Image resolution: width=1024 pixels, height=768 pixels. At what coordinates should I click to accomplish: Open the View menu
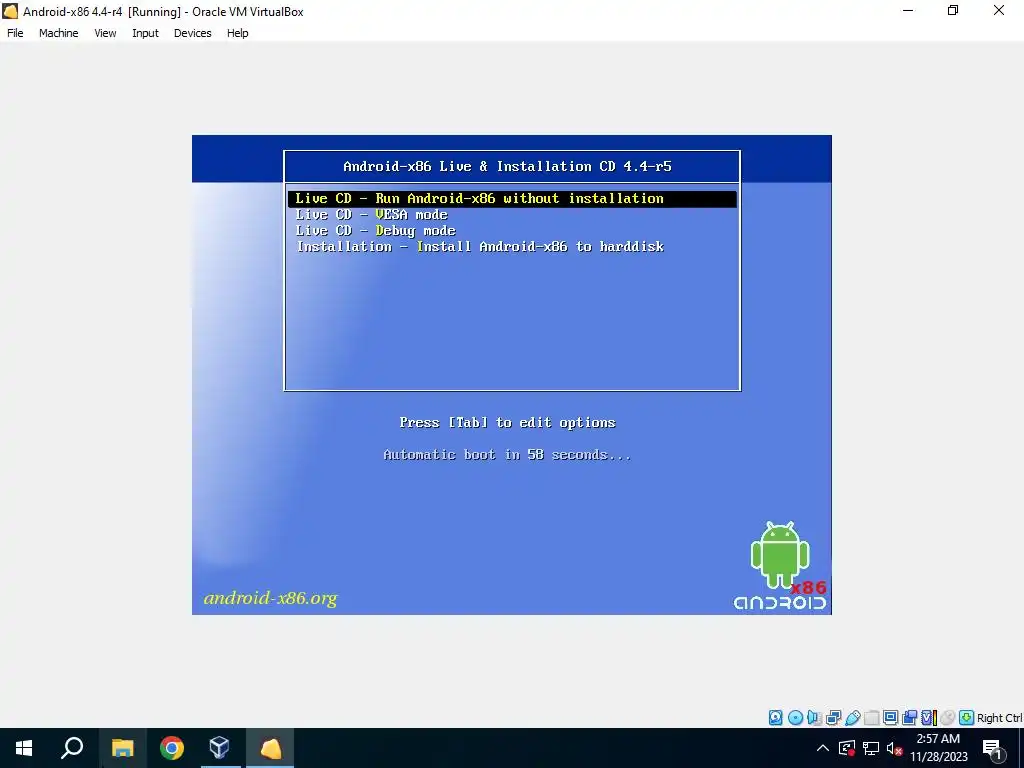tap(105, 33)
